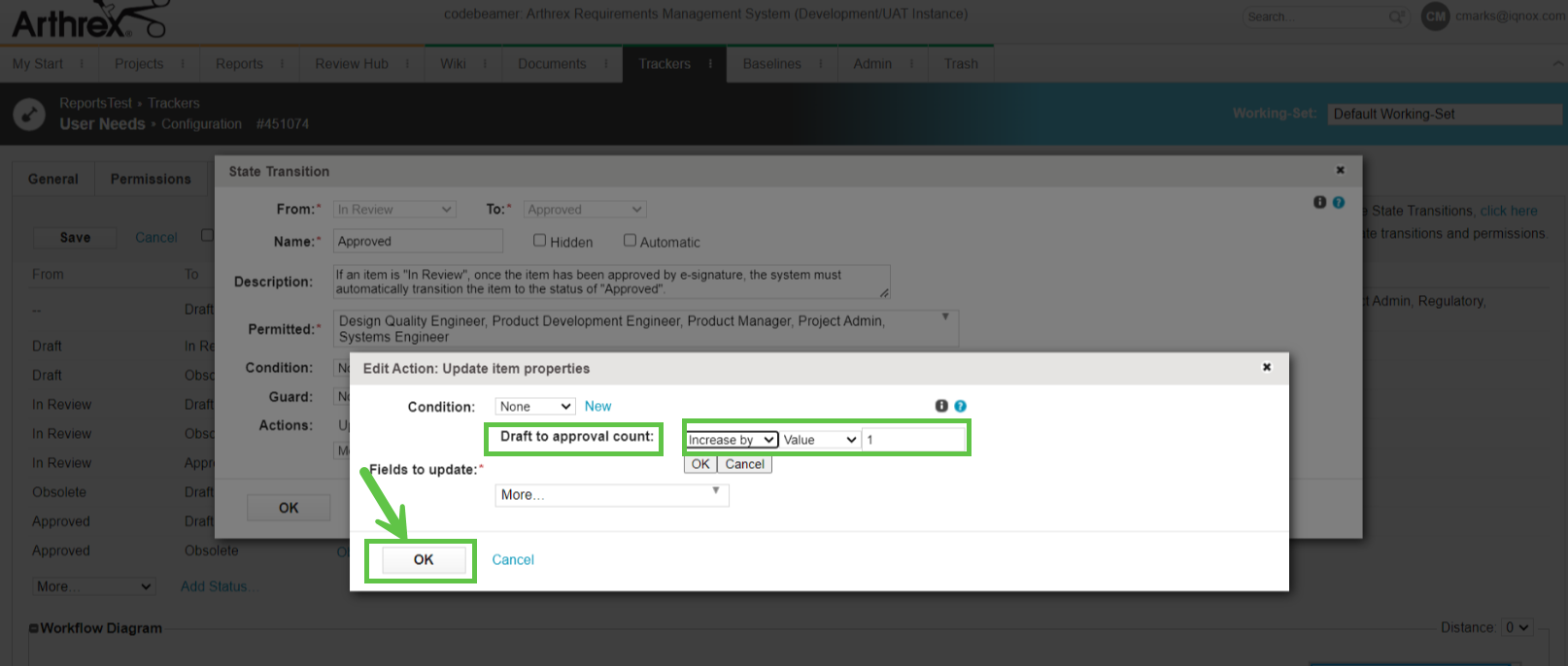
Task: Click the search magnifier icon
Action: 1396,17
